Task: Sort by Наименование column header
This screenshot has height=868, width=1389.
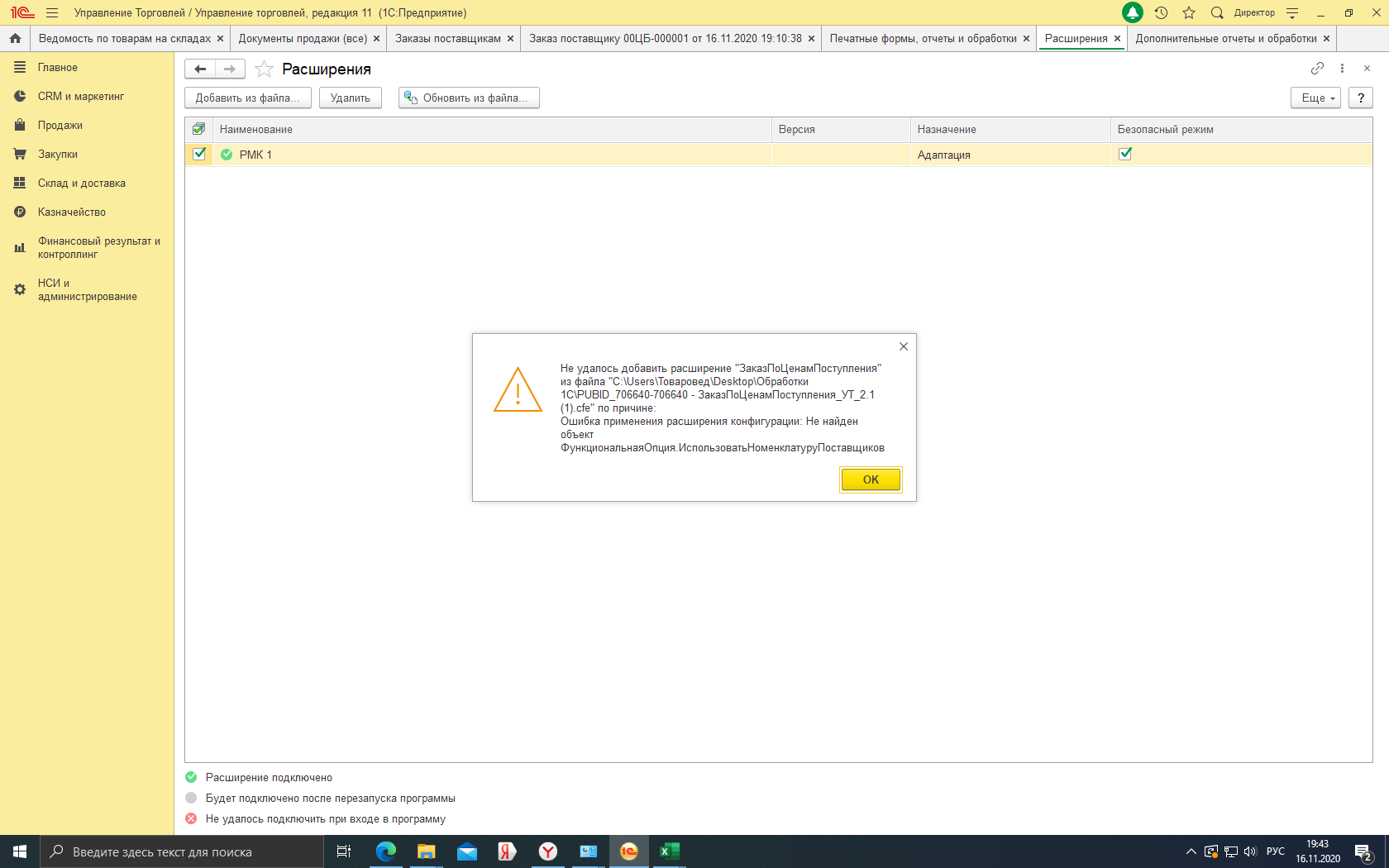Action: point(492,130)
